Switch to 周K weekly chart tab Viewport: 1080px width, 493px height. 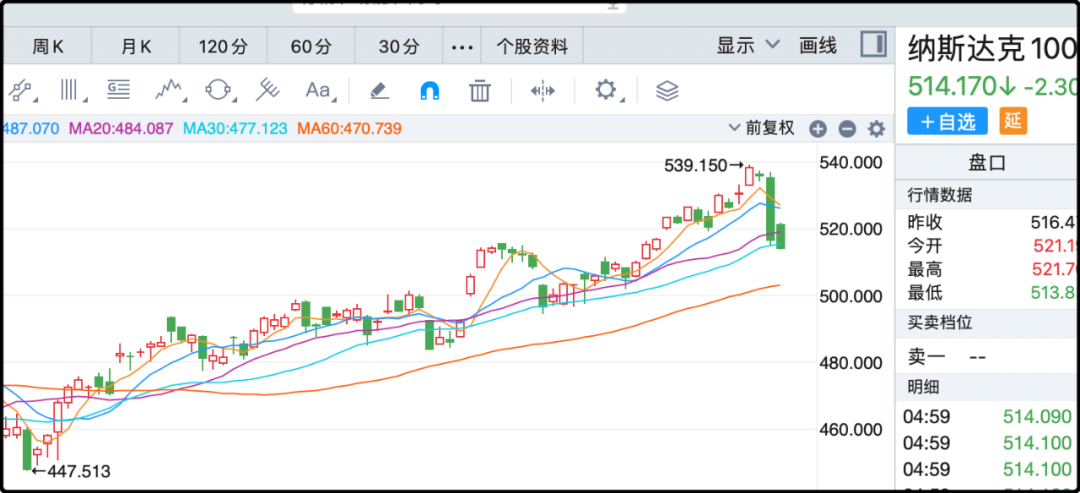coord(48,46)
